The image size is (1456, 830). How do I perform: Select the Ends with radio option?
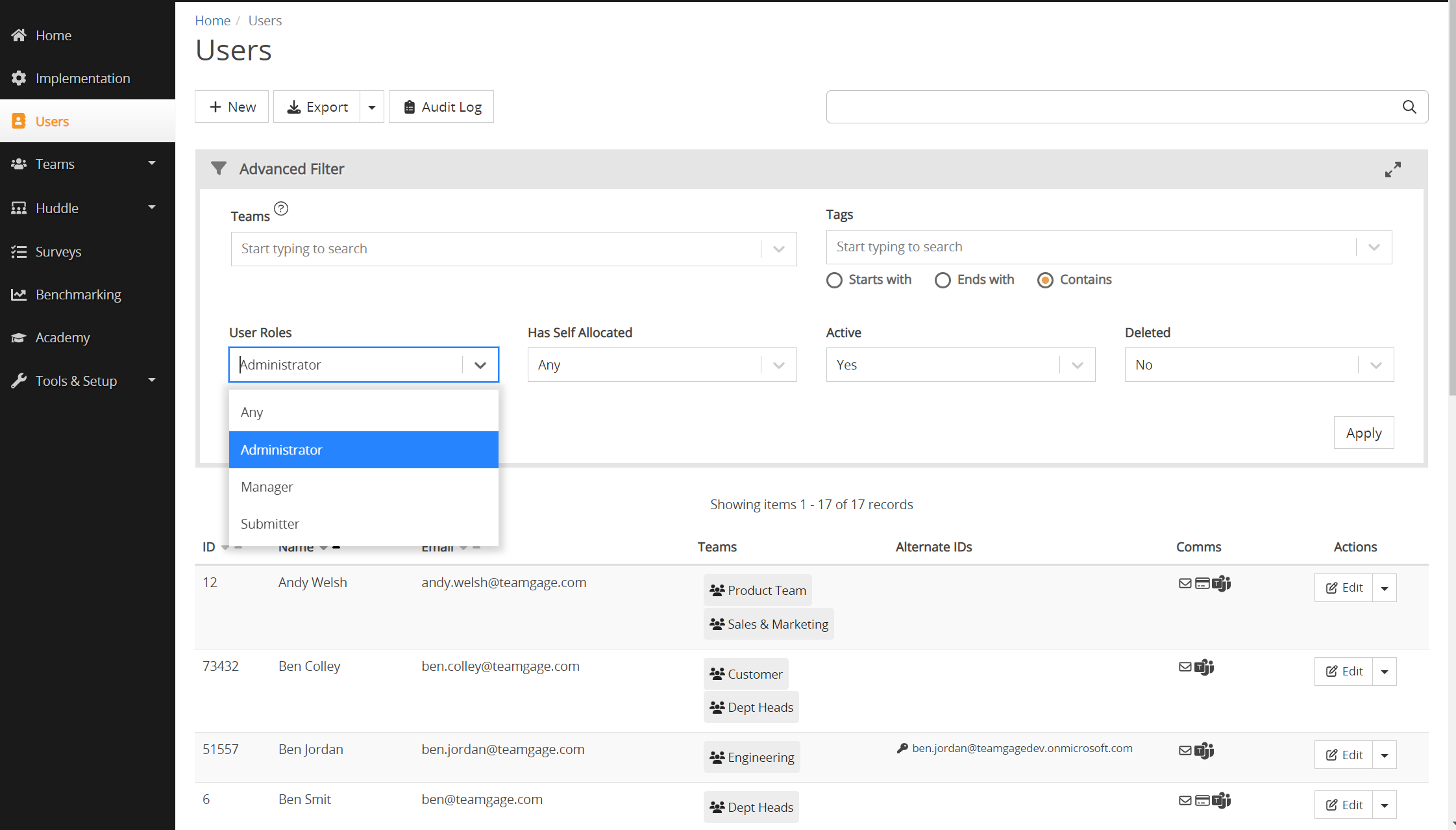coord(943,280)
